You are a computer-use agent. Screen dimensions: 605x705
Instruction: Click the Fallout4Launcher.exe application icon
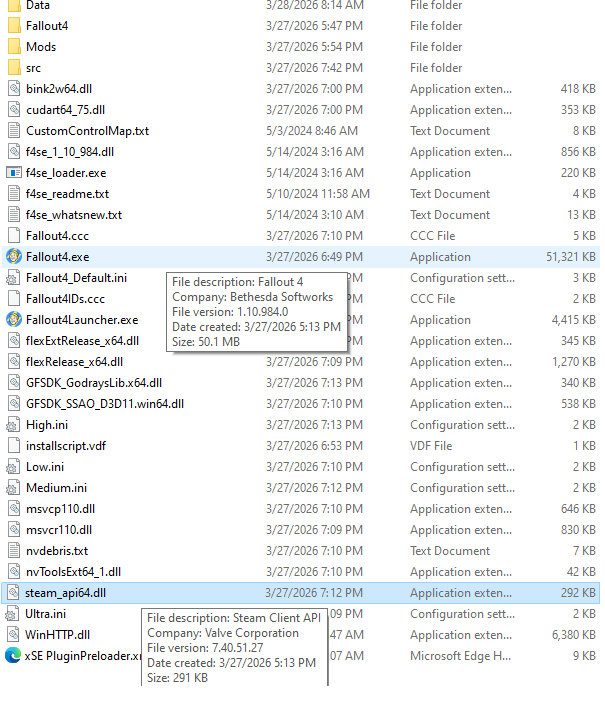tap(13, 319)
